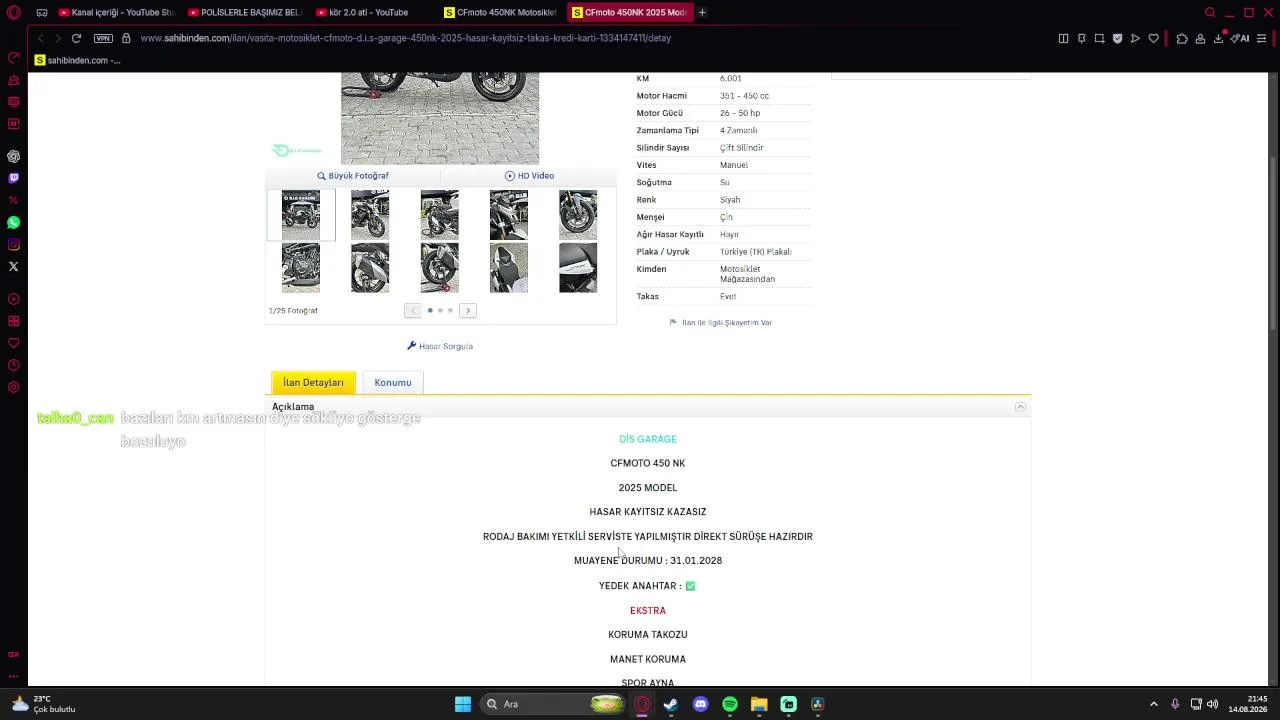Screen dimensions: 1280x720
Task: Switch to the 'CFmoto 450NK Motosiklet' tab
Action: [x=501, y=12]
